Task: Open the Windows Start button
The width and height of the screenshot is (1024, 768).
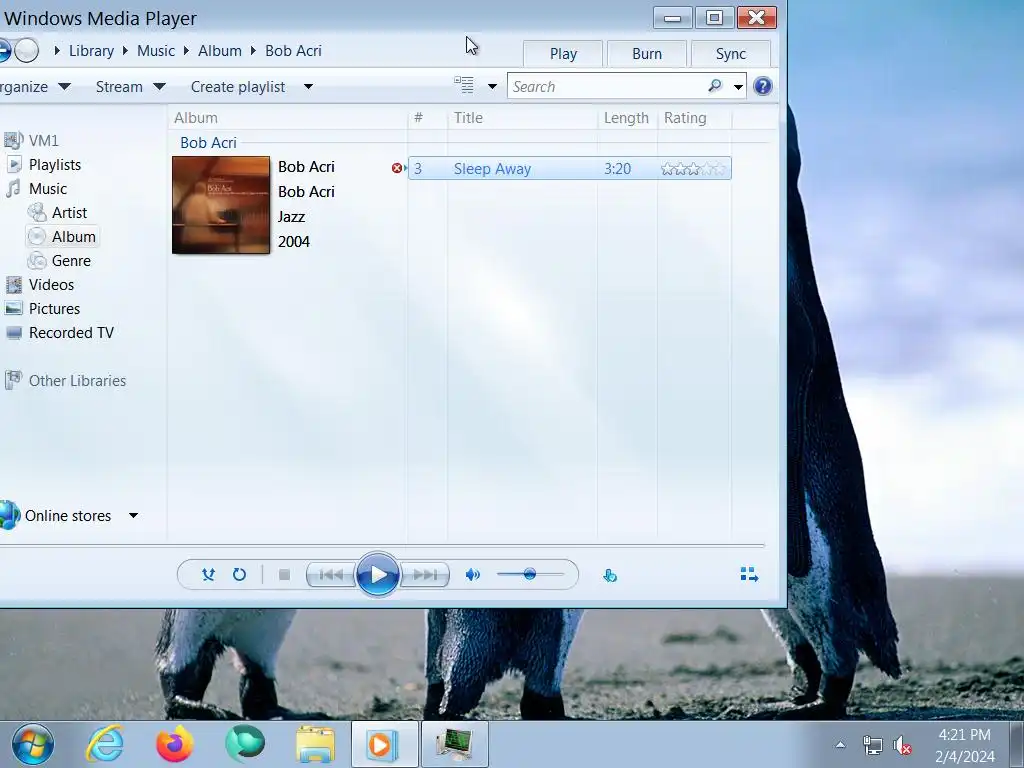Action: click(x=33, y=744)
